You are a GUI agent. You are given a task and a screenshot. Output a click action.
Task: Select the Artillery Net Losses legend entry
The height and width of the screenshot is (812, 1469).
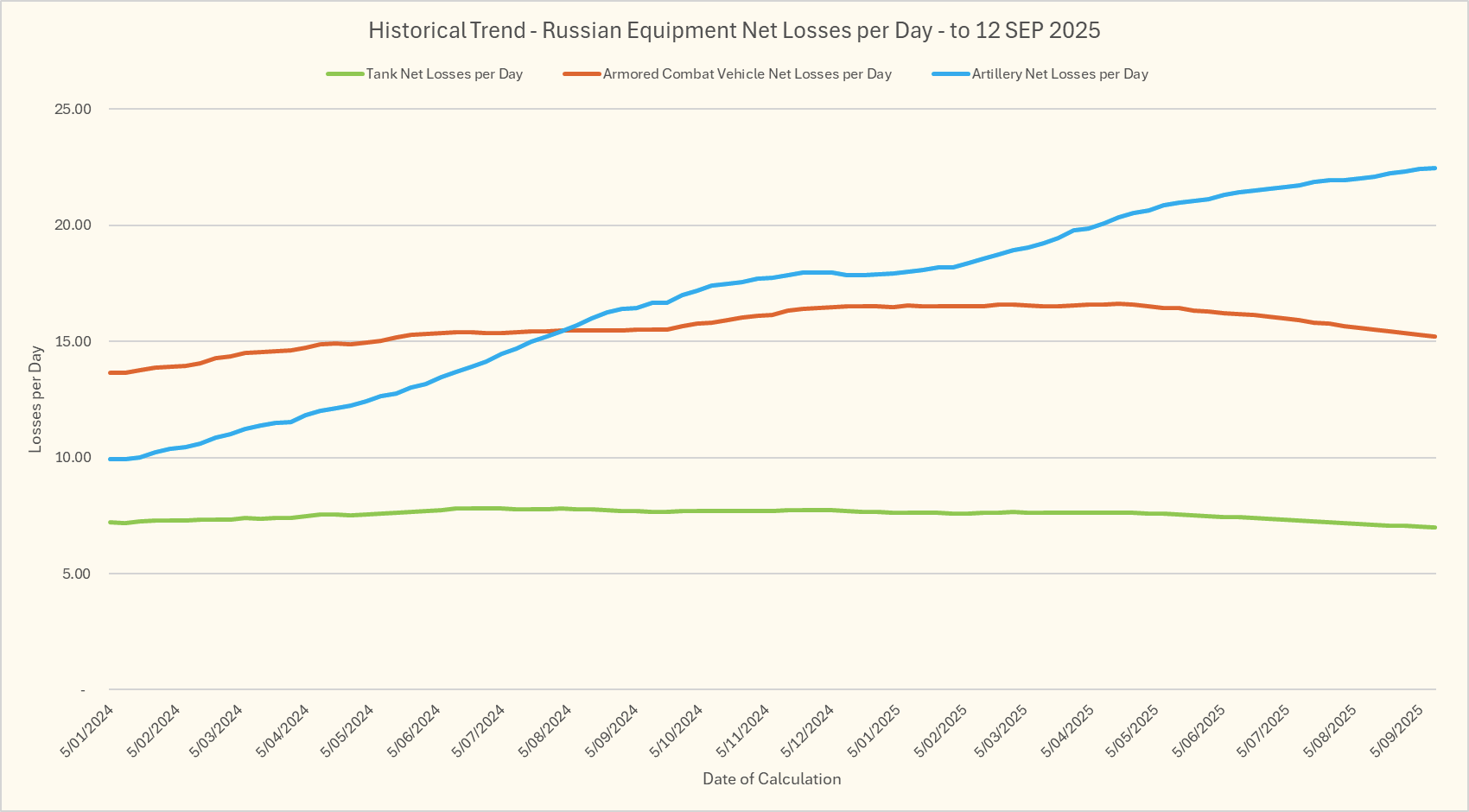click(x=1059, y=74)
